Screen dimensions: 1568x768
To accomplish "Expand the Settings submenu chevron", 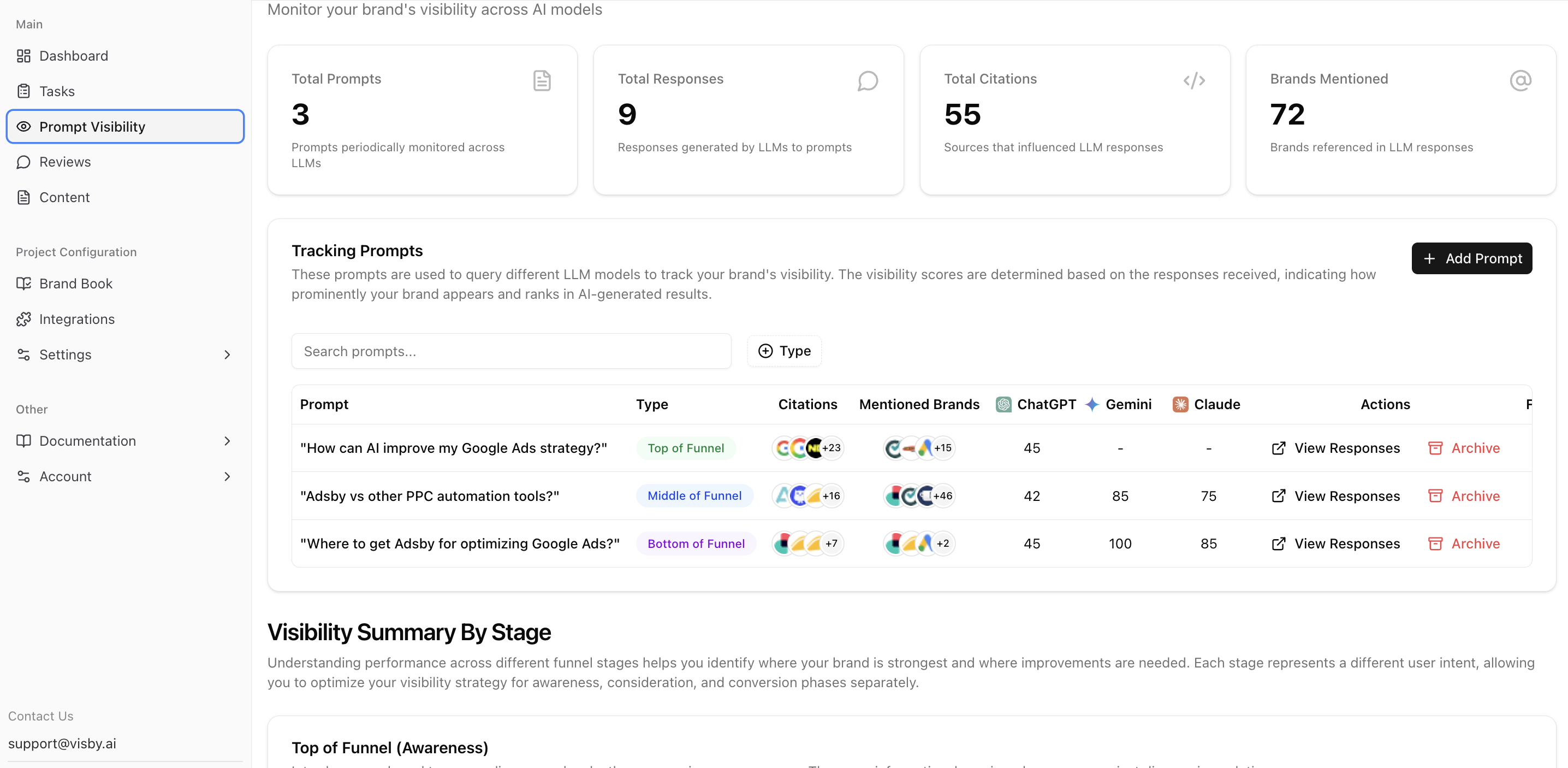I will [227, 355].
